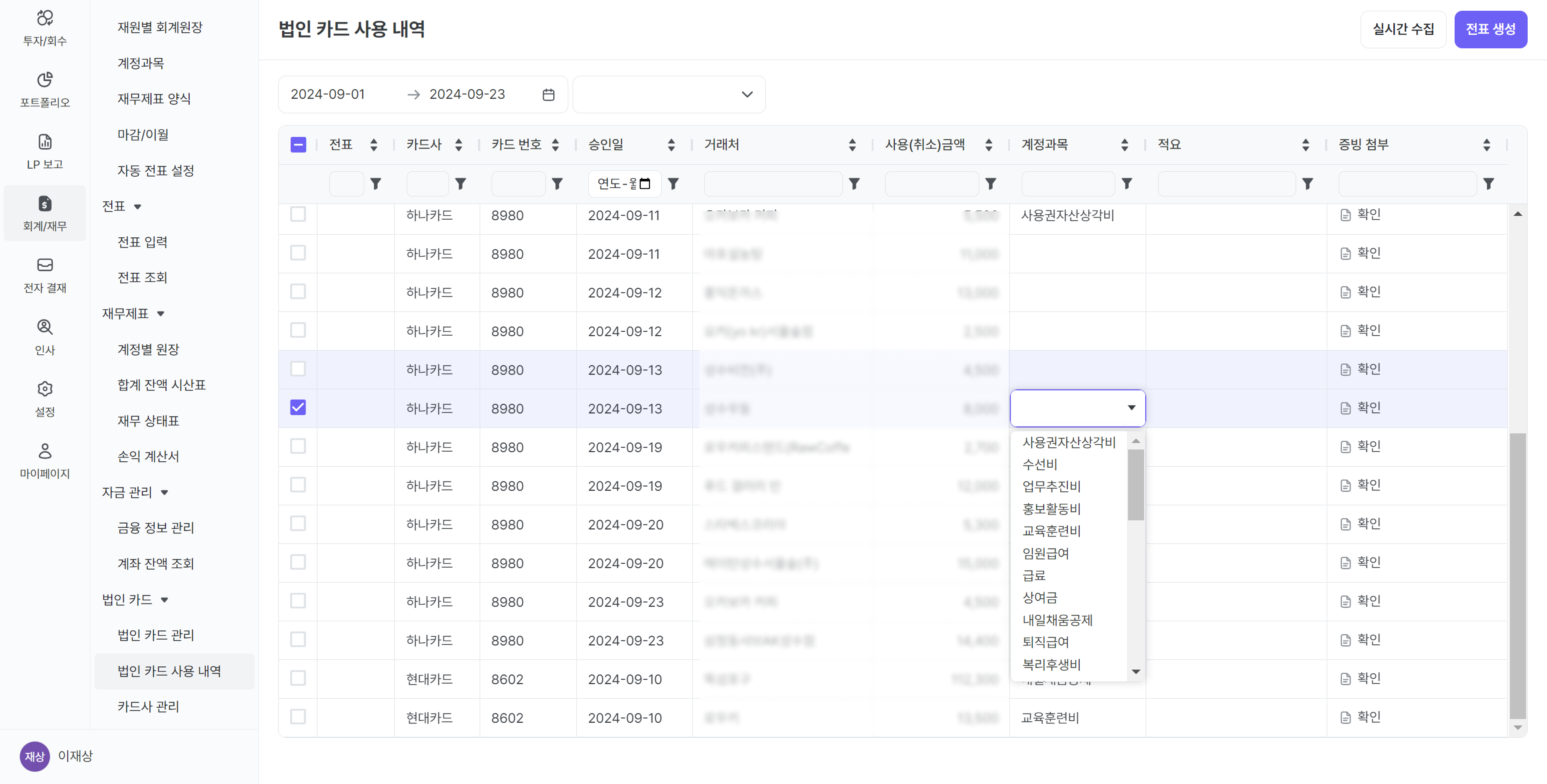Click the 거래처 column filter funnel icon

tap(855, 184)
